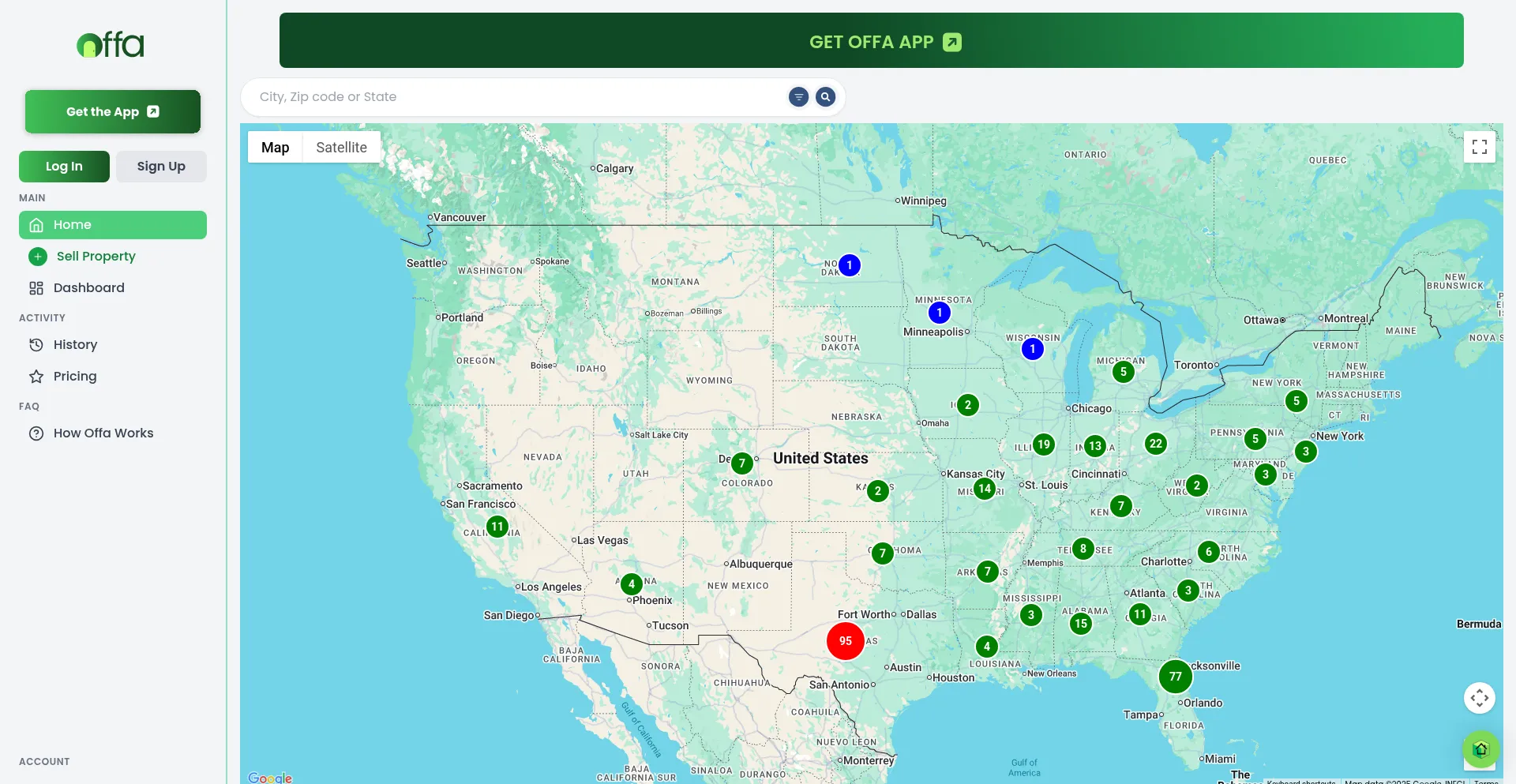Select the Map view type

click(275, 148)
